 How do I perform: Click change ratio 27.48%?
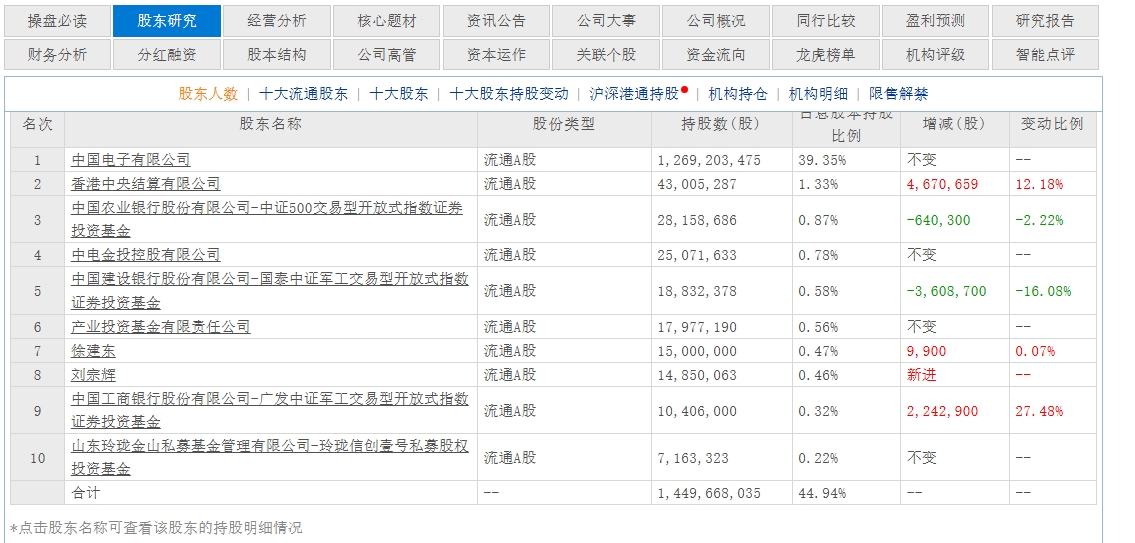(1039, 411)
